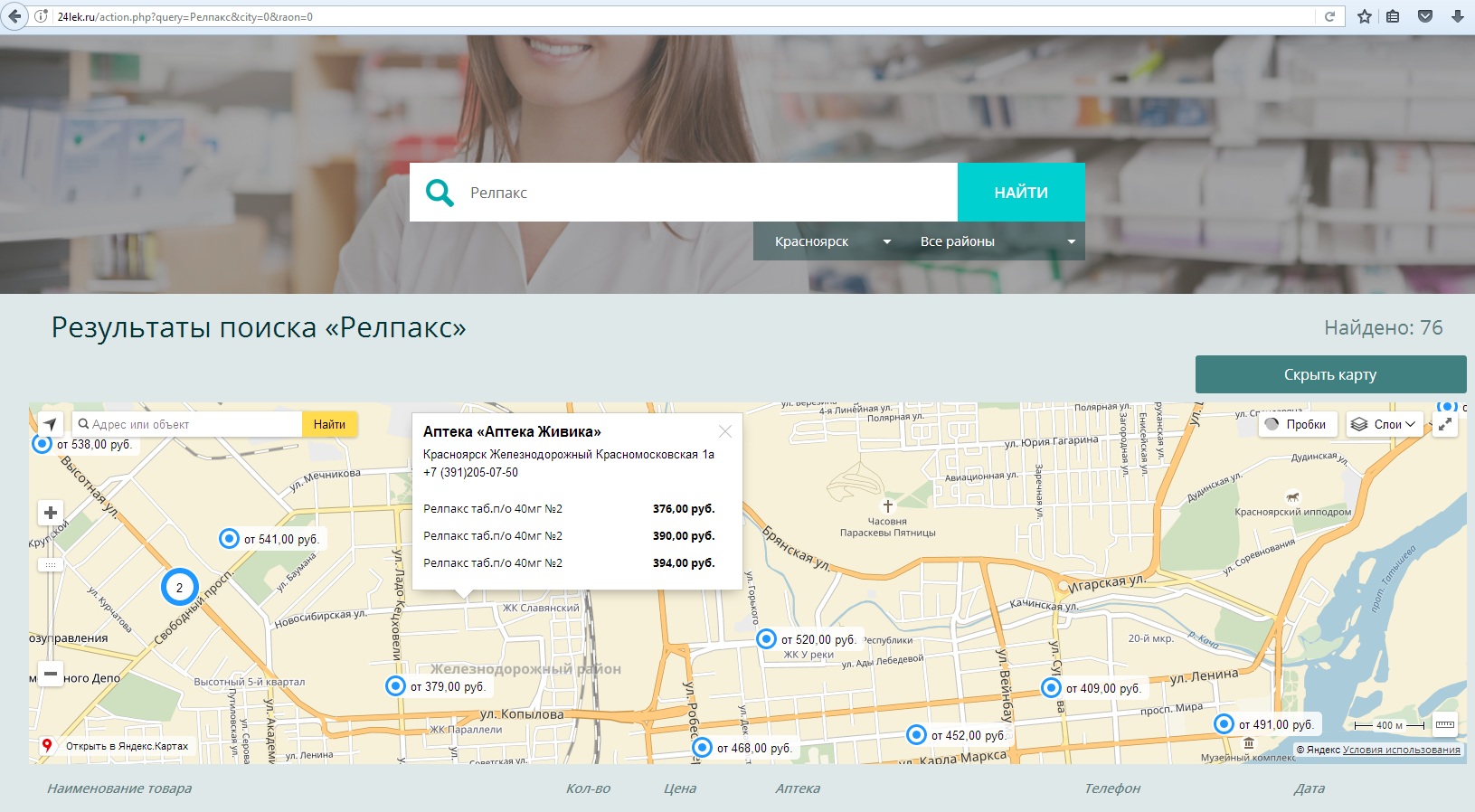Click the pharmacy phone +7 (391)205-07-50
The image size is (1475, 812).
pos(470,472)
